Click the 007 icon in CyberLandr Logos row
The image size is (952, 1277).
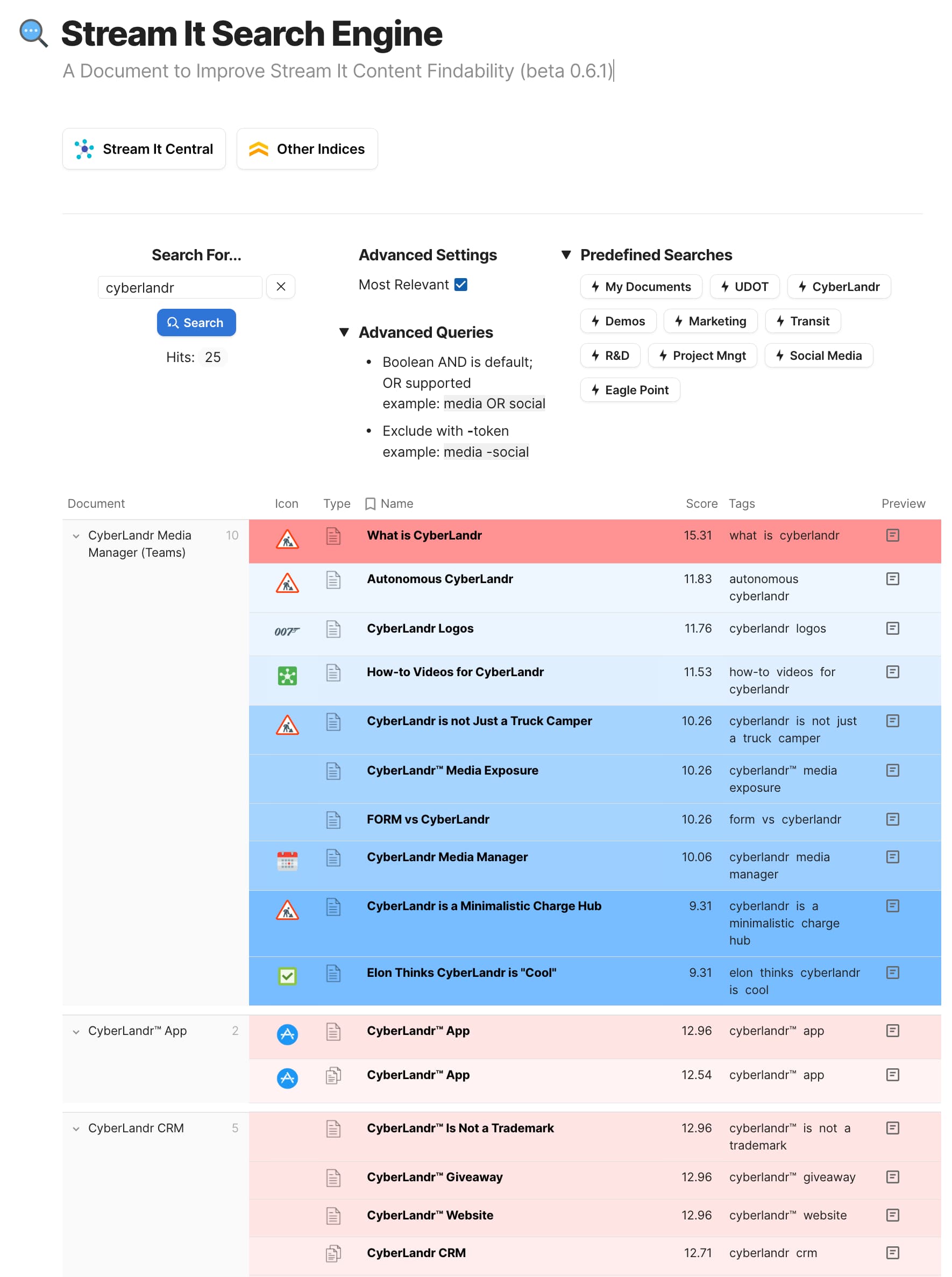tap(287, 632)
